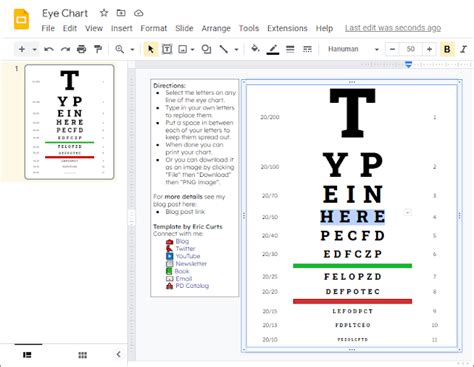Switch to grid view button

[83, 355]
